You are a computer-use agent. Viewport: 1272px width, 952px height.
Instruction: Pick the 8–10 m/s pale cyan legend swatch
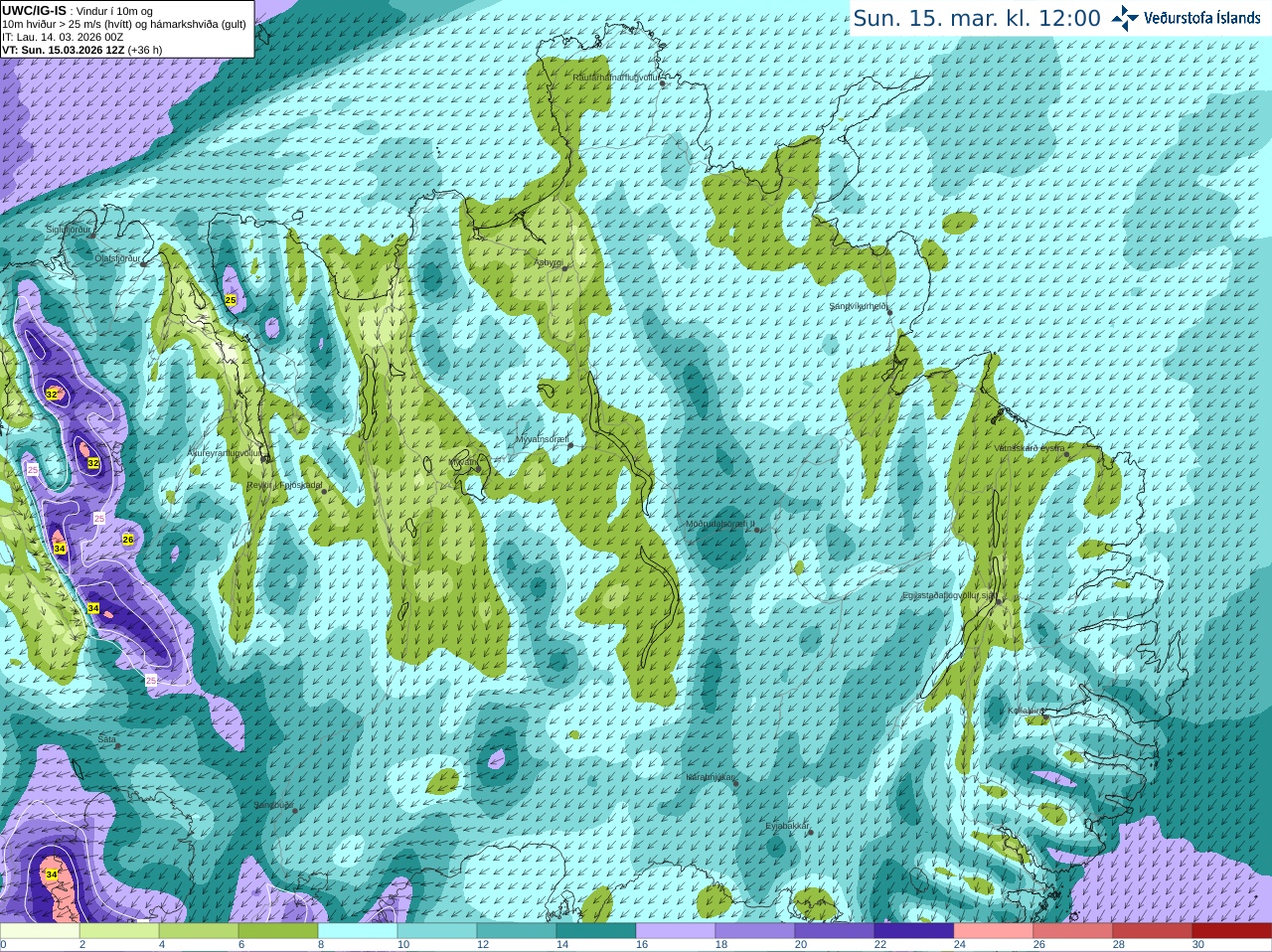click(358, 931)
